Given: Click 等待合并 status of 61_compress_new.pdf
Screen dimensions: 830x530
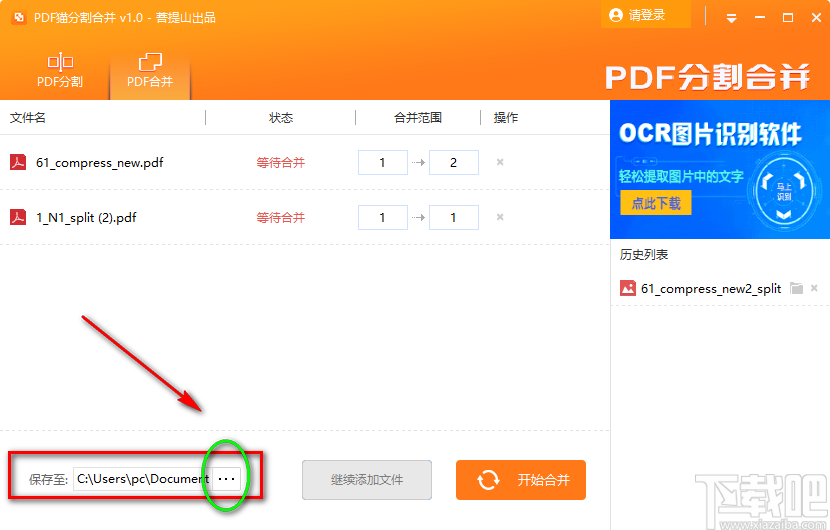Looking at the screenshot, I should pos(281,163).
